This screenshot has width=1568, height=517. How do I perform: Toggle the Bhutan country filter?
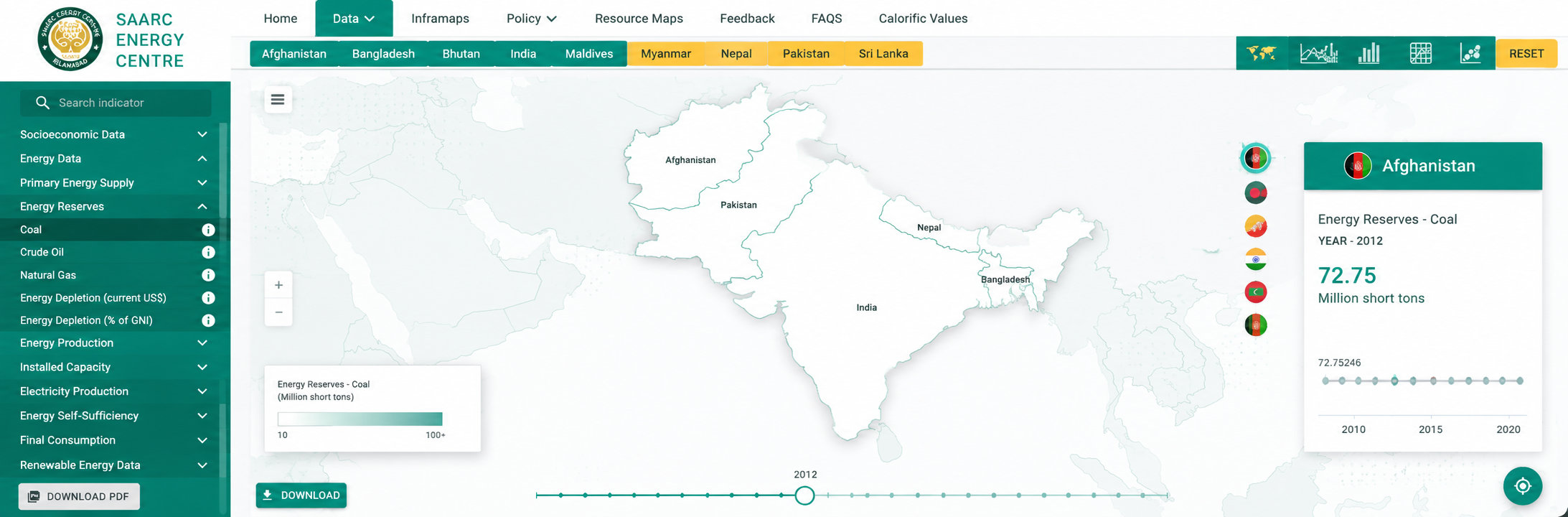pos(461,54)
